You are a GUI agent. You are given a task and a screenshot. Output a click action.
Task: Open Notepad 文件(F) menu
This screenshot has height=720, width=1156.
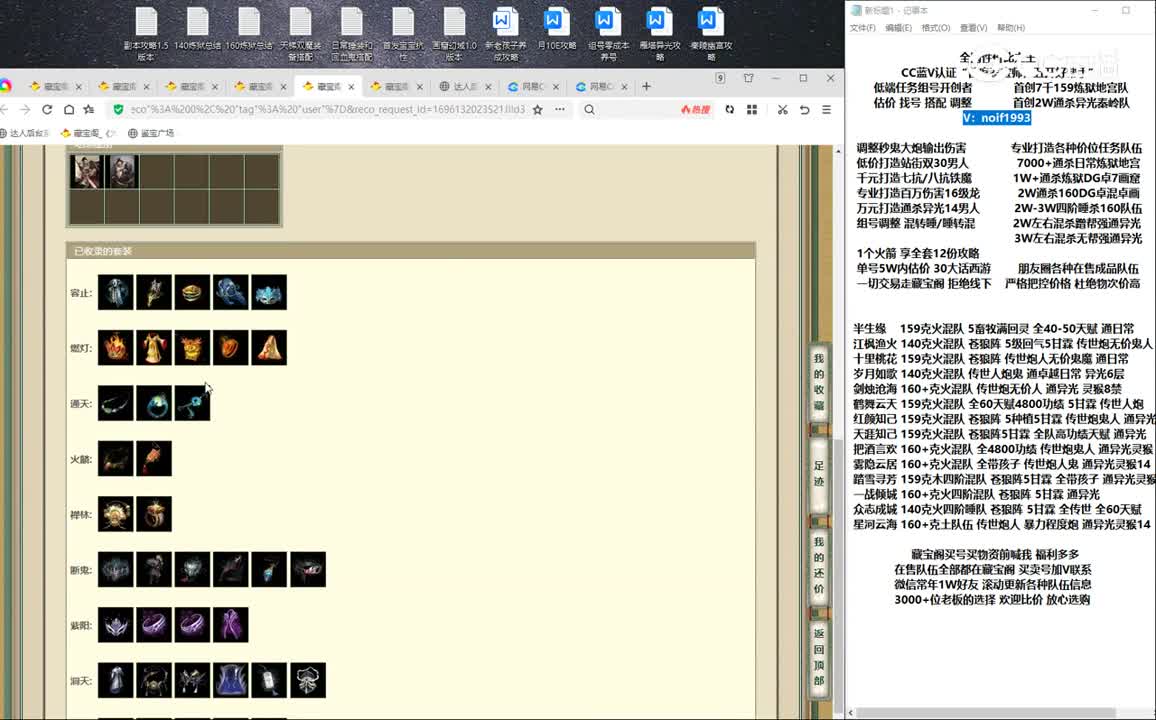click(x=863, y=28)
